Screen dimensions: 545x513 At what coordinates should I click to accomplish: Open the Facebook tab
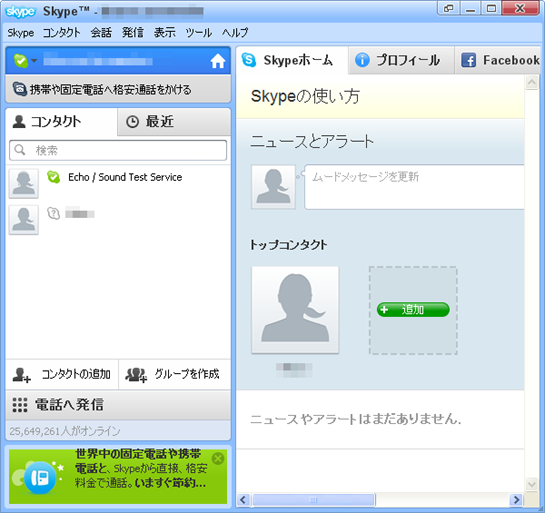click(498, 60)
